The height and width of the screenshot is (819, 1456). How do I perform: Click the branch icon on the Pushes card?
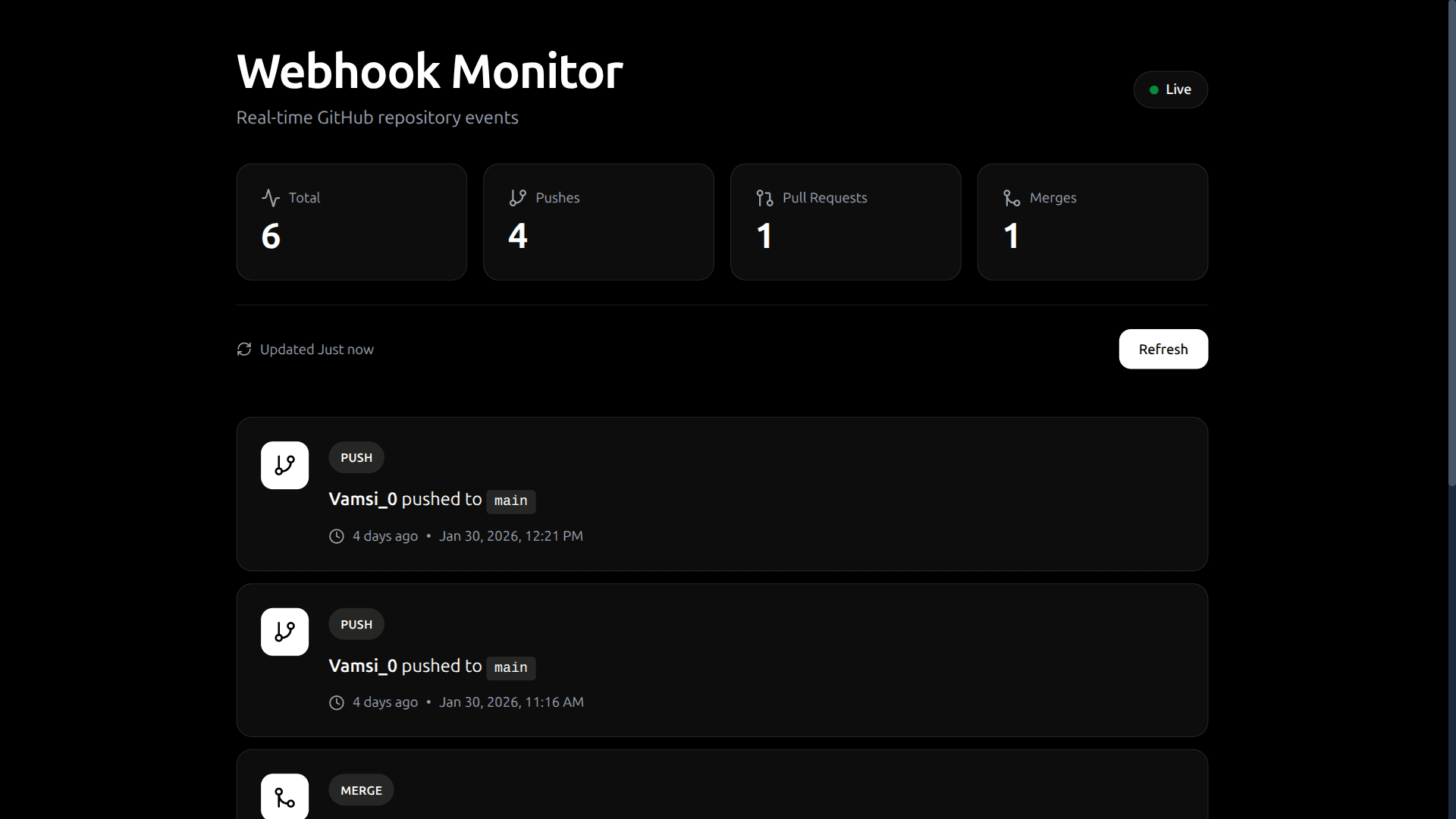point(517,198)
